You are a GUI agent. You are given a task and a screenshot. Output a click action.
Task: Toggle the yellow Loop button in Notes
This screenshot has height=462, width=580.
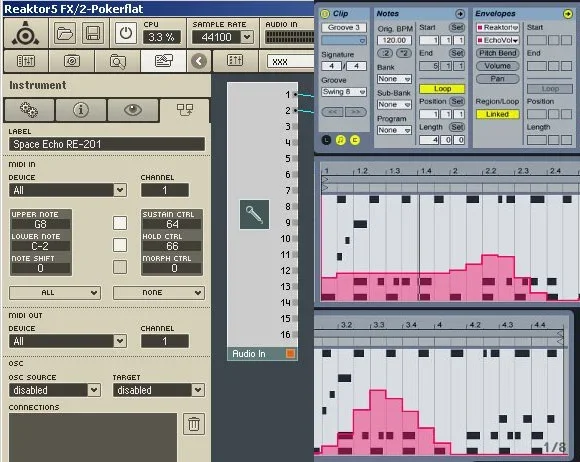click(x=442, y=89)
